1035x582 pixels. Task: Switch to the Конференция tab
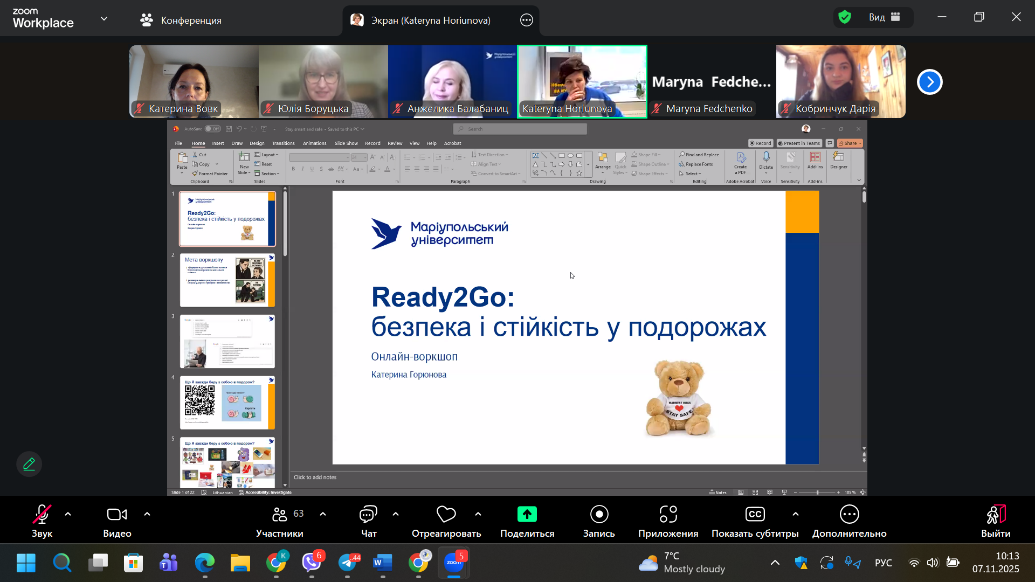(x=181, y=20)
